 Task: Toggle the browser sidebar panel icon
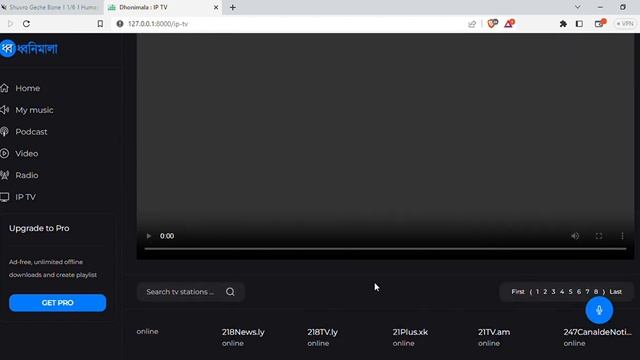(x=579, y=24)
